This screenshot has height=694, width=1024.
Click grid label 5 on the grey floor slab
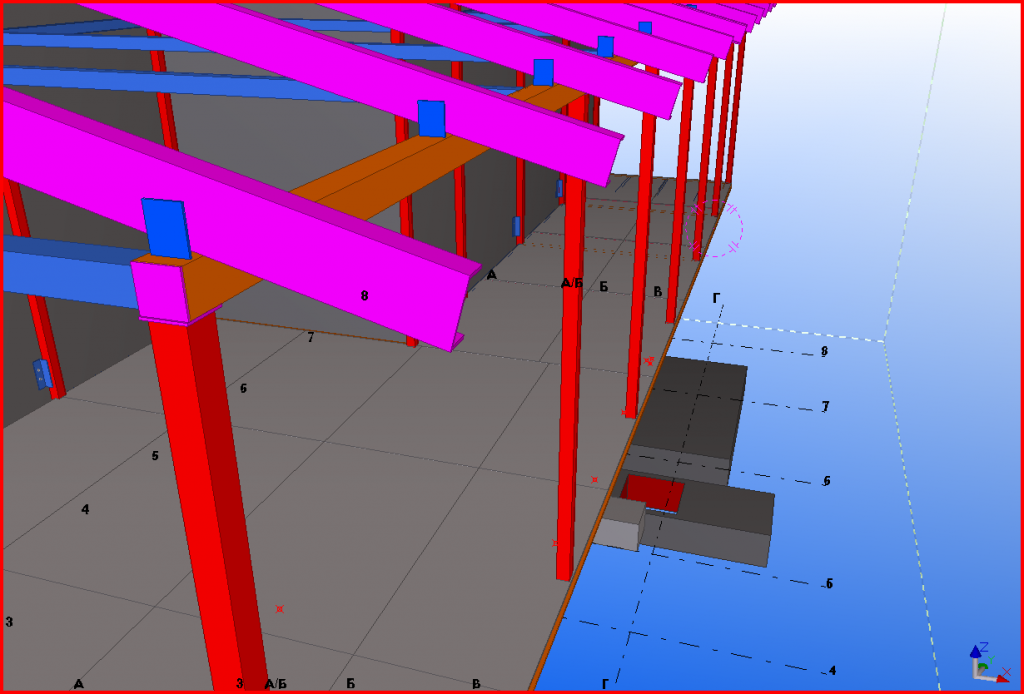155,456
